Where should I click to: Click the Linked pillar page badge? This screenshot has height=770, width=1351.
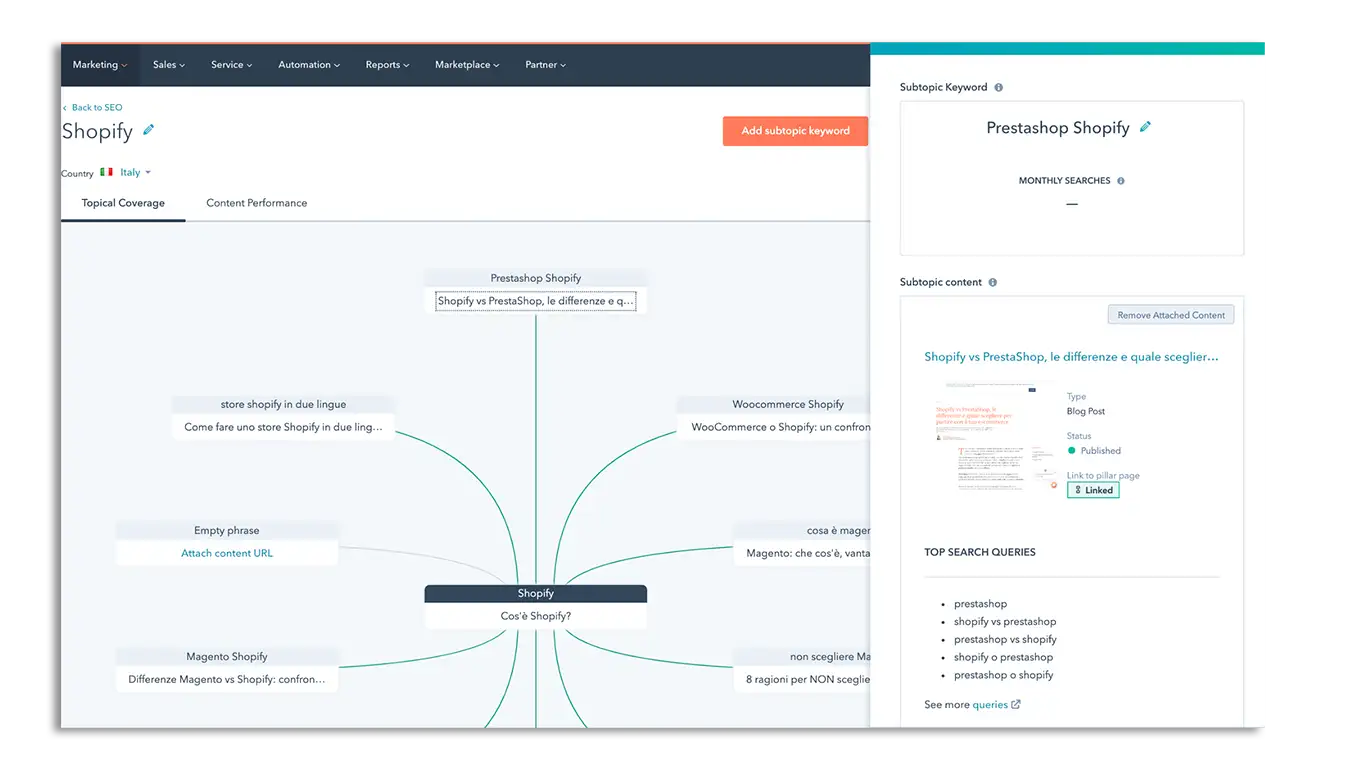[1093, 490]
